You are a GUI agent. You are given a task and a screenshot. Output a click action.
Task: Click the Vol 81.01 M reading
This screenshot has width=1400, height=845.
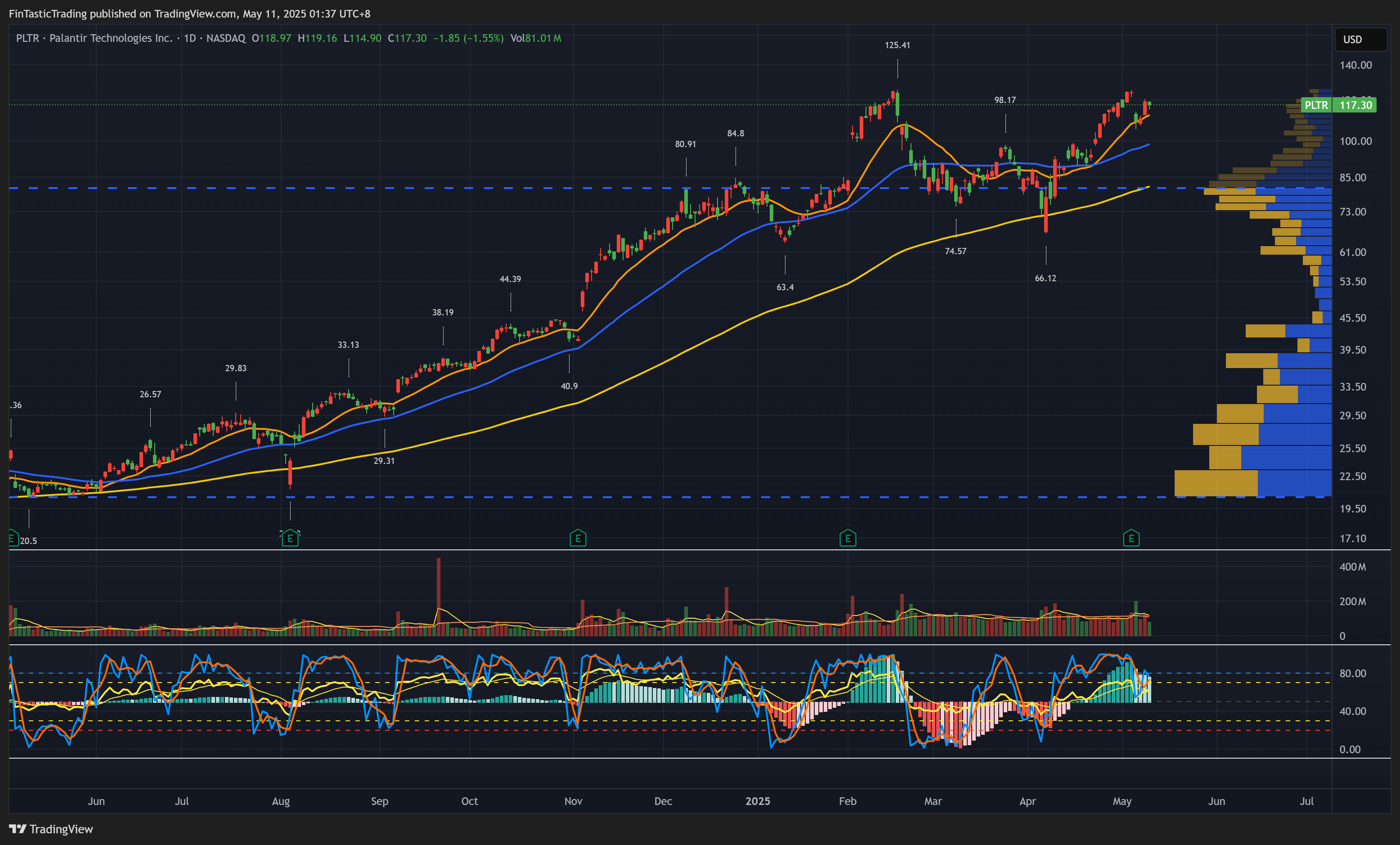536,38
